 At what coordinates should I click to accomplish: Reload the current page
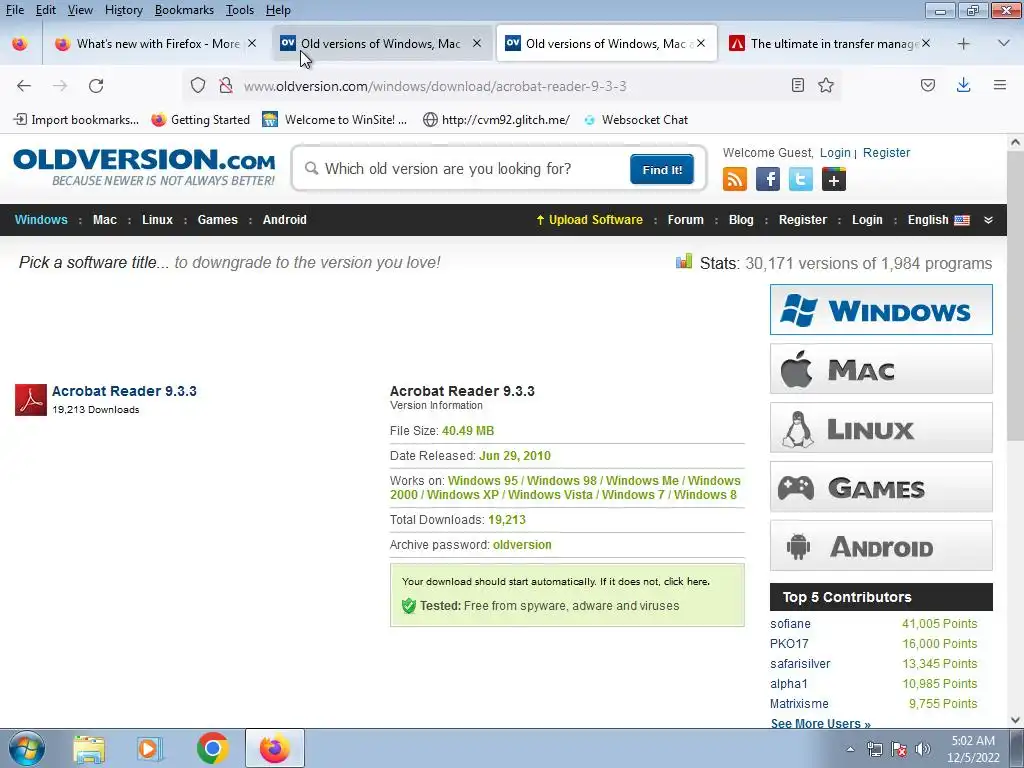pyautogui.click(x=96, y=86)
